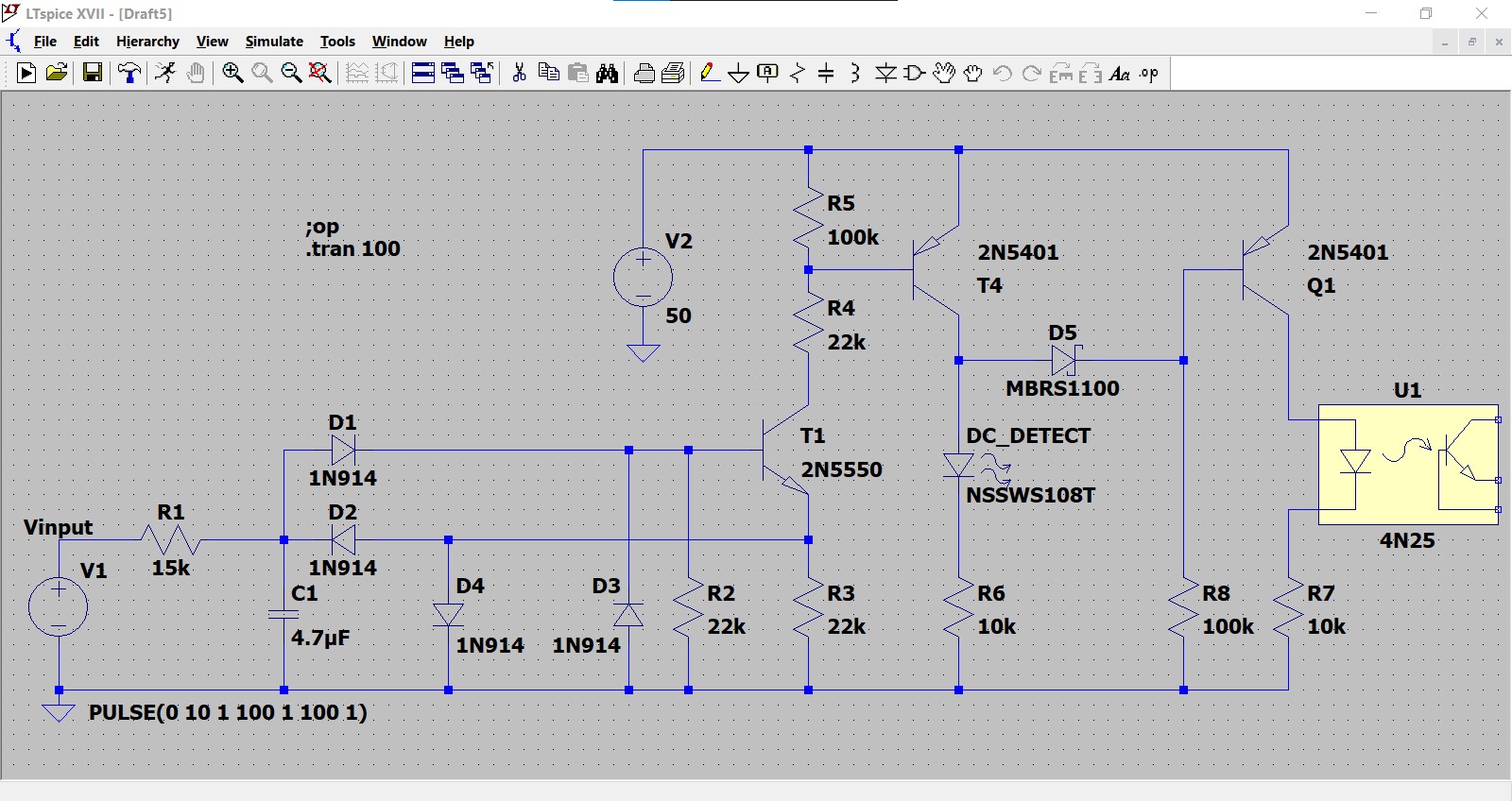
Task: Click the Paste clipboard icon
Action: 578,73
